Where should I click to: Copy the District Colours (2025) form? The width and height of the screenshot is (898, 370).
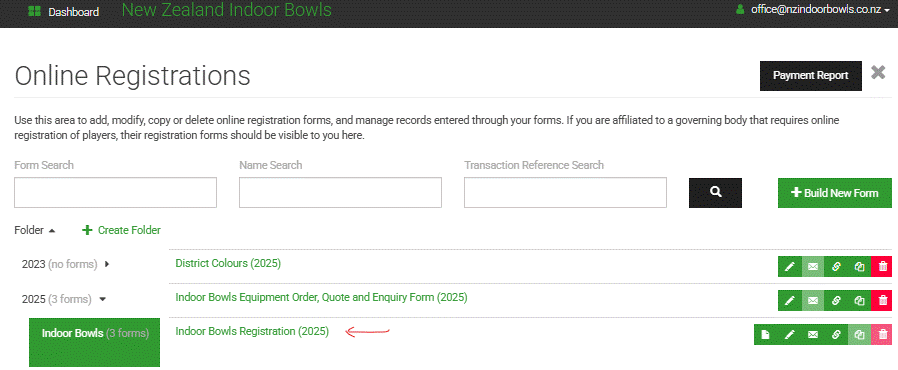click(859, 266)
